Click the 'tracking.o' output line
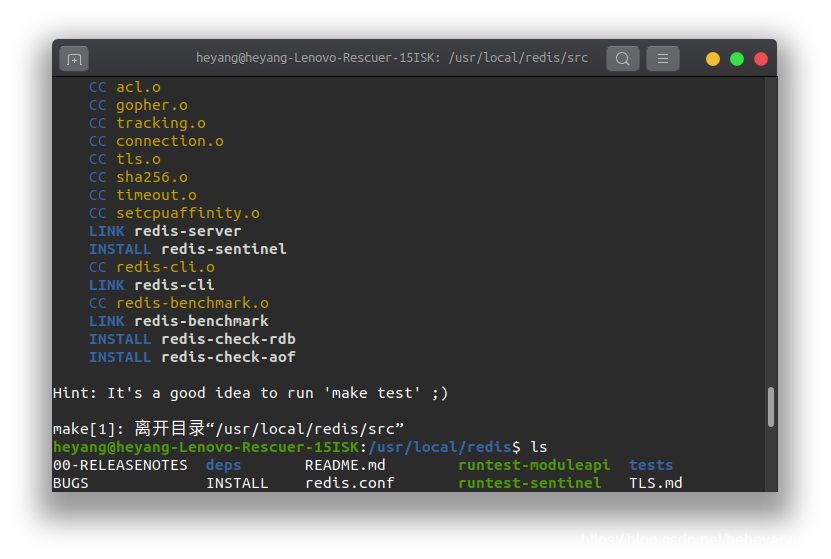The image size is (831, 559). 147,123
